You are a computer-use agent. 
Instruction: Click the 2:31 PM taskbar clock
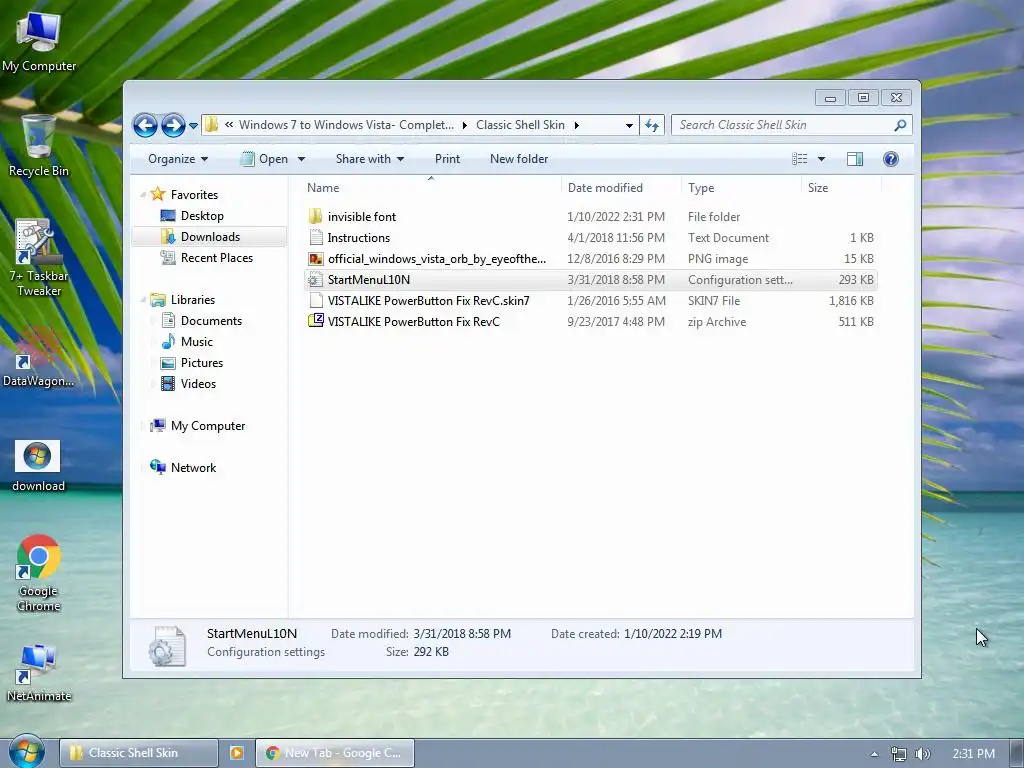[973, 754]
